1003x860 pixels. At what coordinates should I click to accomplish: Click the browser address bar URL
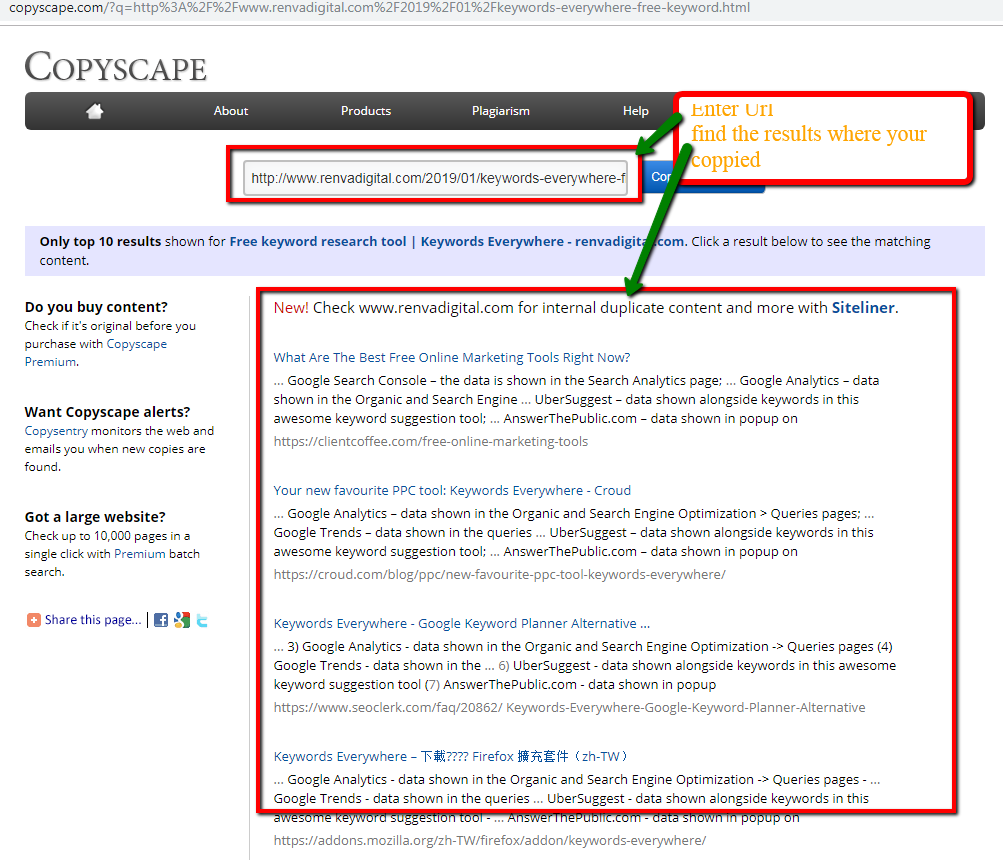coord(380,8)
